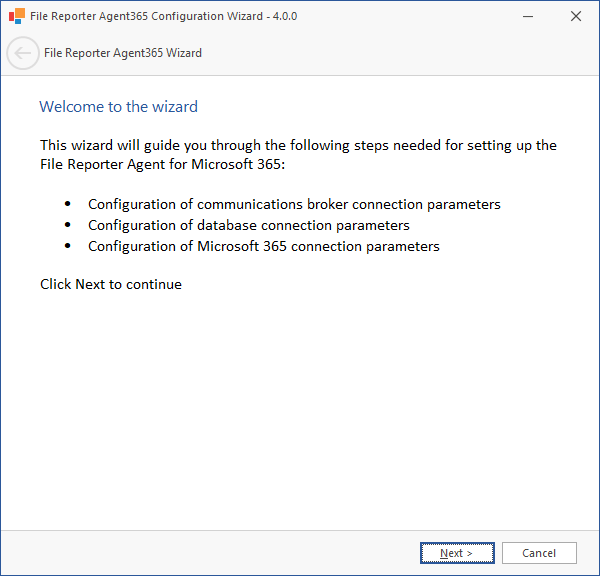Select the 'File Reporter Agent365 Wizard' header label

click(x=123, y=53)
